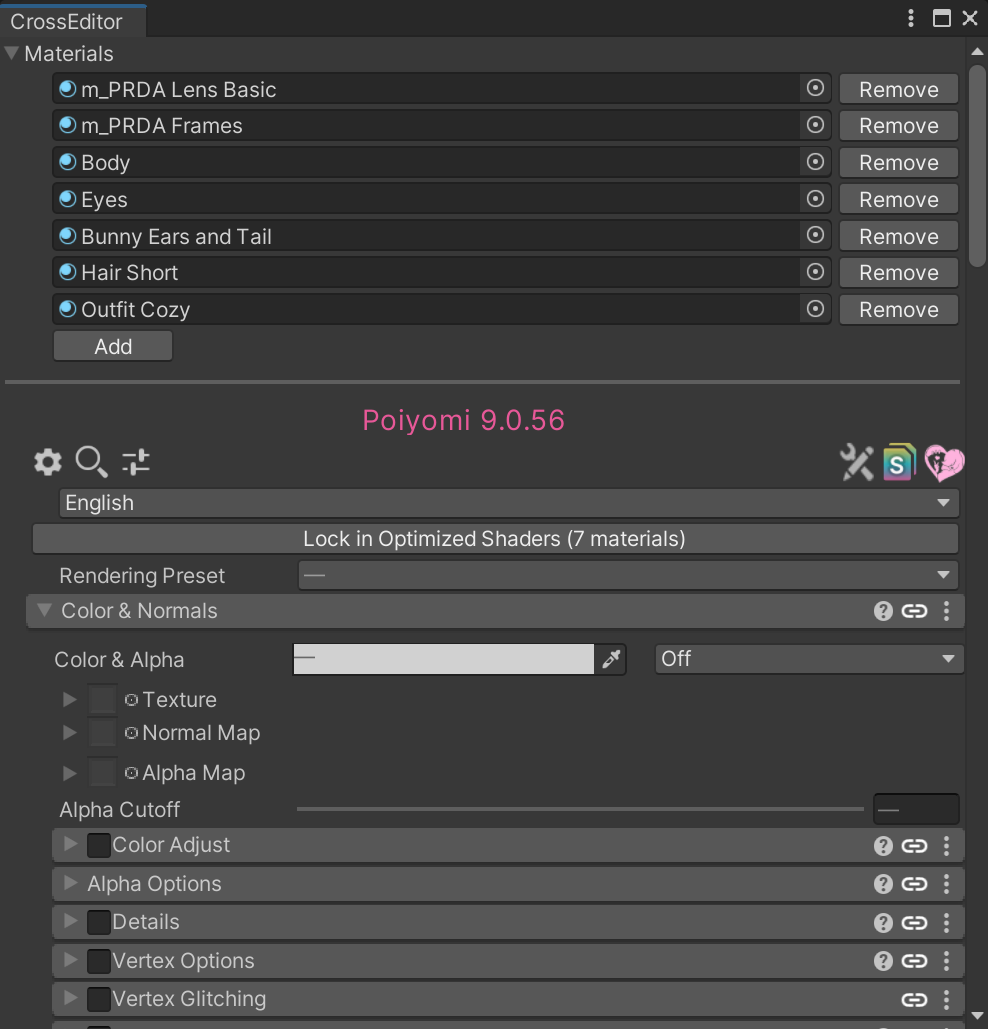The image size is (988, 1029).
Task: Expand the Texture property arrow
Action: [70, 699]
